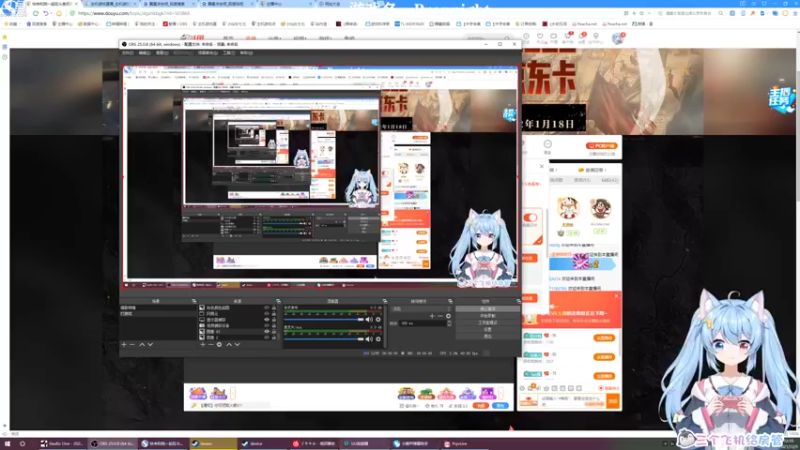This screenshot has height=450, width=800.
Task: Open the Help menu in OBS
Action: [x=246, y=53]
